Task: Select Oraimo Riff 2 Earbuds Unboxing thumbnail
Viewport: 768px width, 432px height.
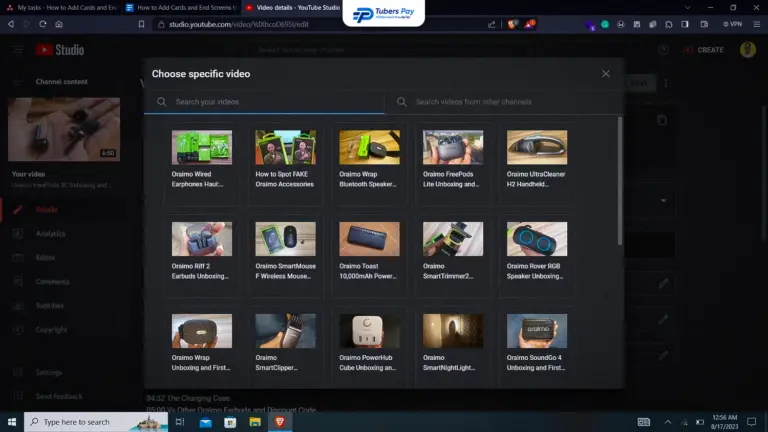Action: (x=202, y=239)
